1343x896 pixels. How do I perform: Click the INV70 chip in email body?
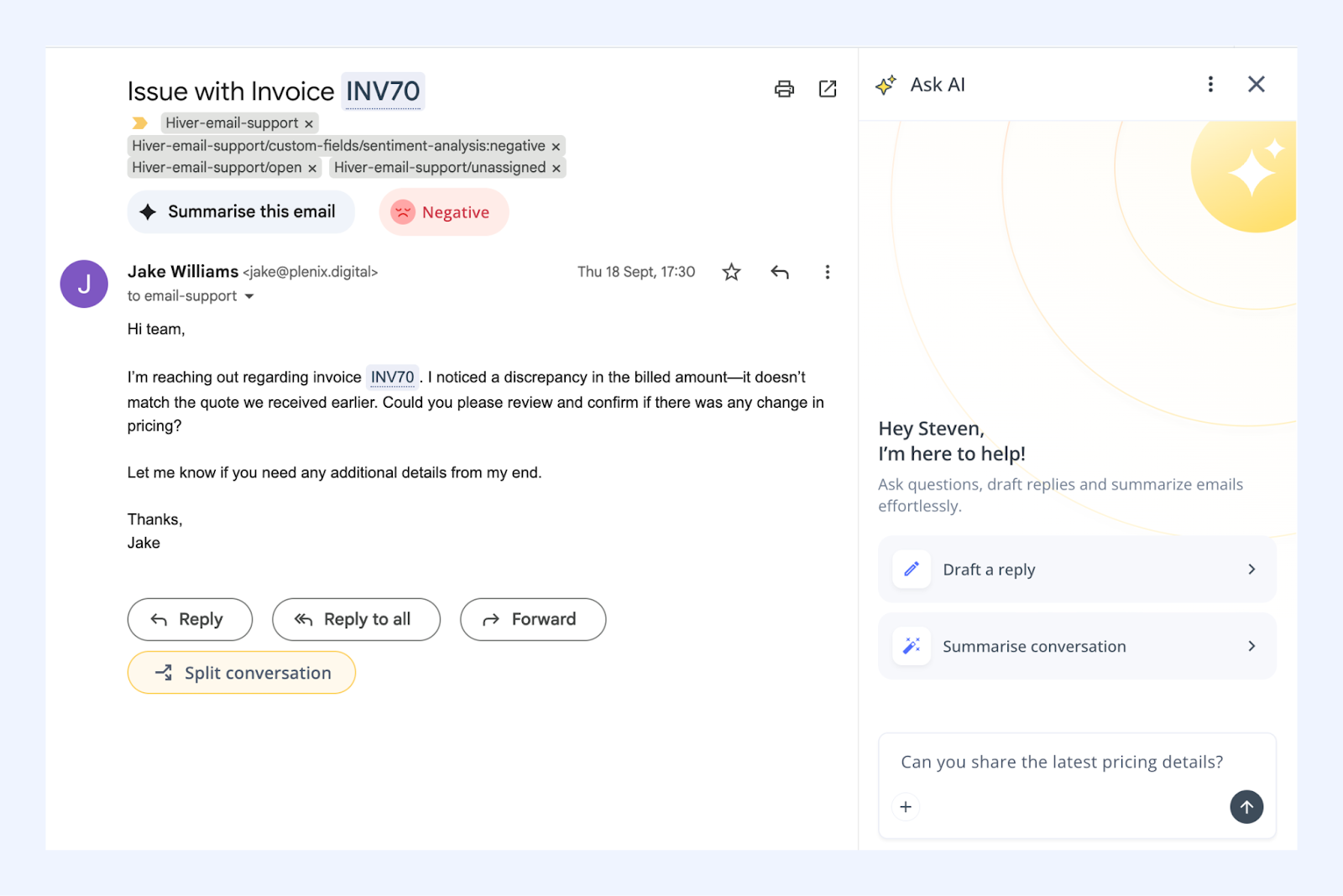click(x=393, y=378)
